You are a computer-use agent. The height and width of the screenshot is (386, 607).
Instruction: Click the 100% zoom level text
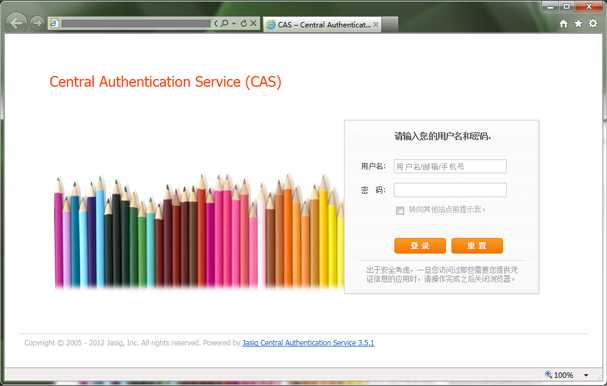click(563, 375)
